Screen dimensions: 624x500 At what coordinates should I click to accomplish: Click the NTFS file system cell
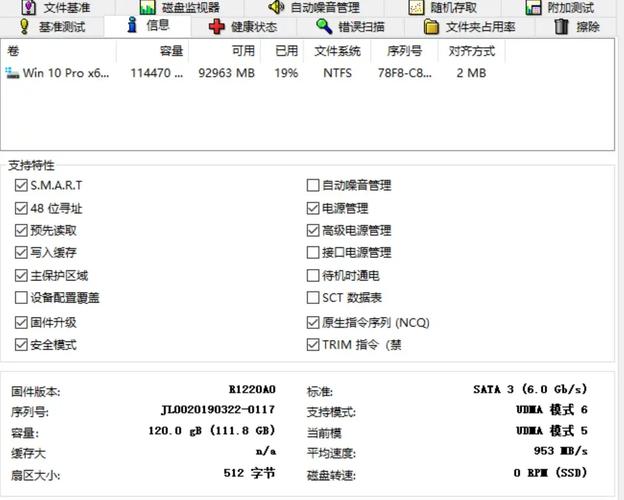coord(337,73)
